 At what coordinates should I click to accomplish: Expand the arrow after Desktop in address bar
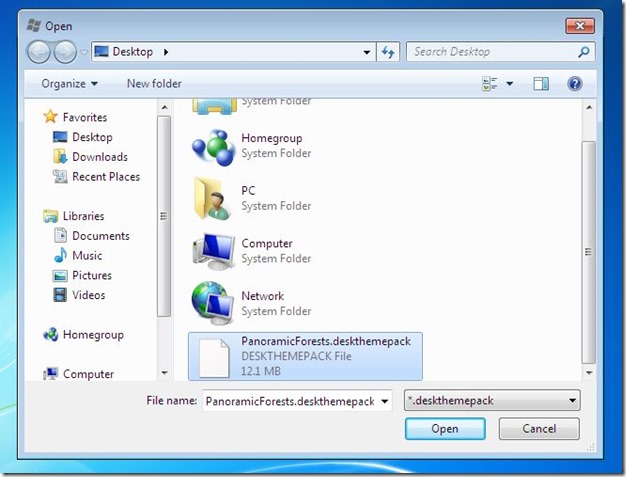pos(166,52)
